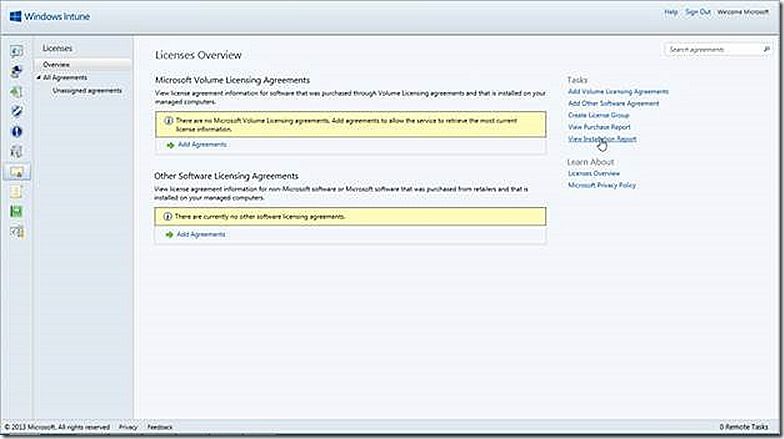Open the Feedback footer link
The image size is (784, 439).
(x=160, y=427)
